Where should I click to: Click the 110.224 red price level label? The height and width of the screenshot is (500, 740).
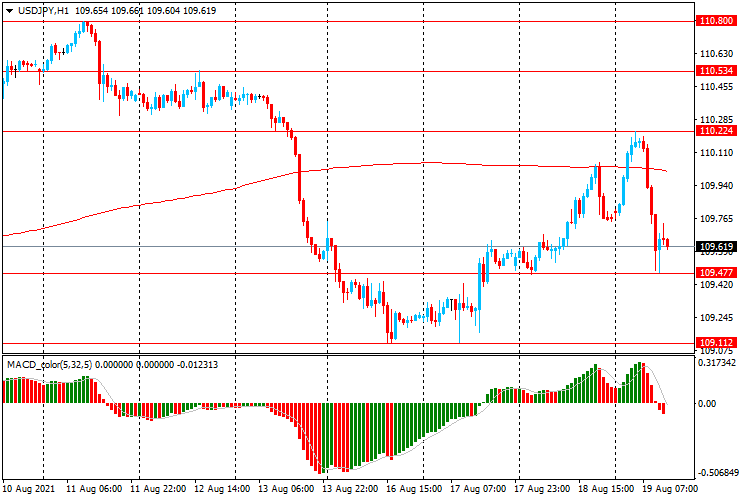(x=716, y=131)
